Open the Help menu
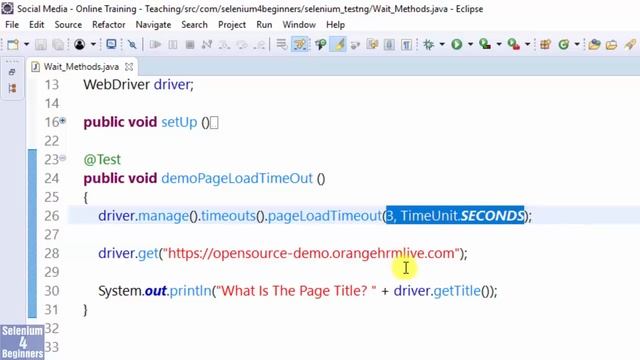The height and width of the screenshot is (360, 640). pos(336,24)
